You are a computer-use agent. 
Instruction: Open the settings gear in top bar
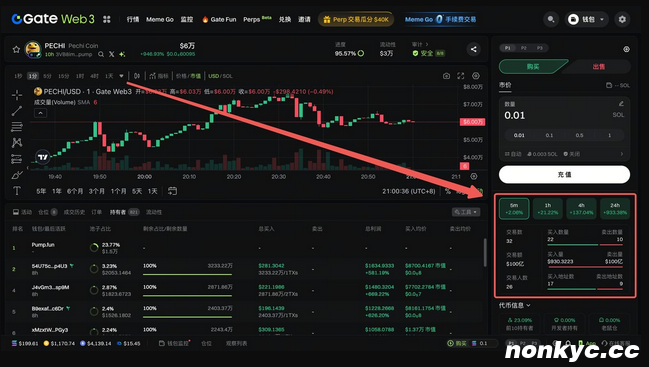(622, 19)
